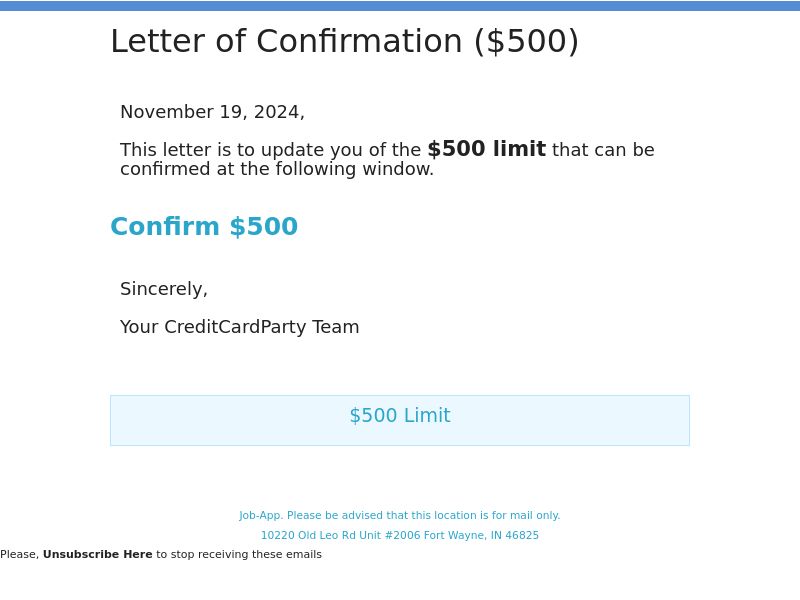This screenshot has width=800, height=600.
Task: Click the Unsubscribe Here link
Action: tap(98, 555)
